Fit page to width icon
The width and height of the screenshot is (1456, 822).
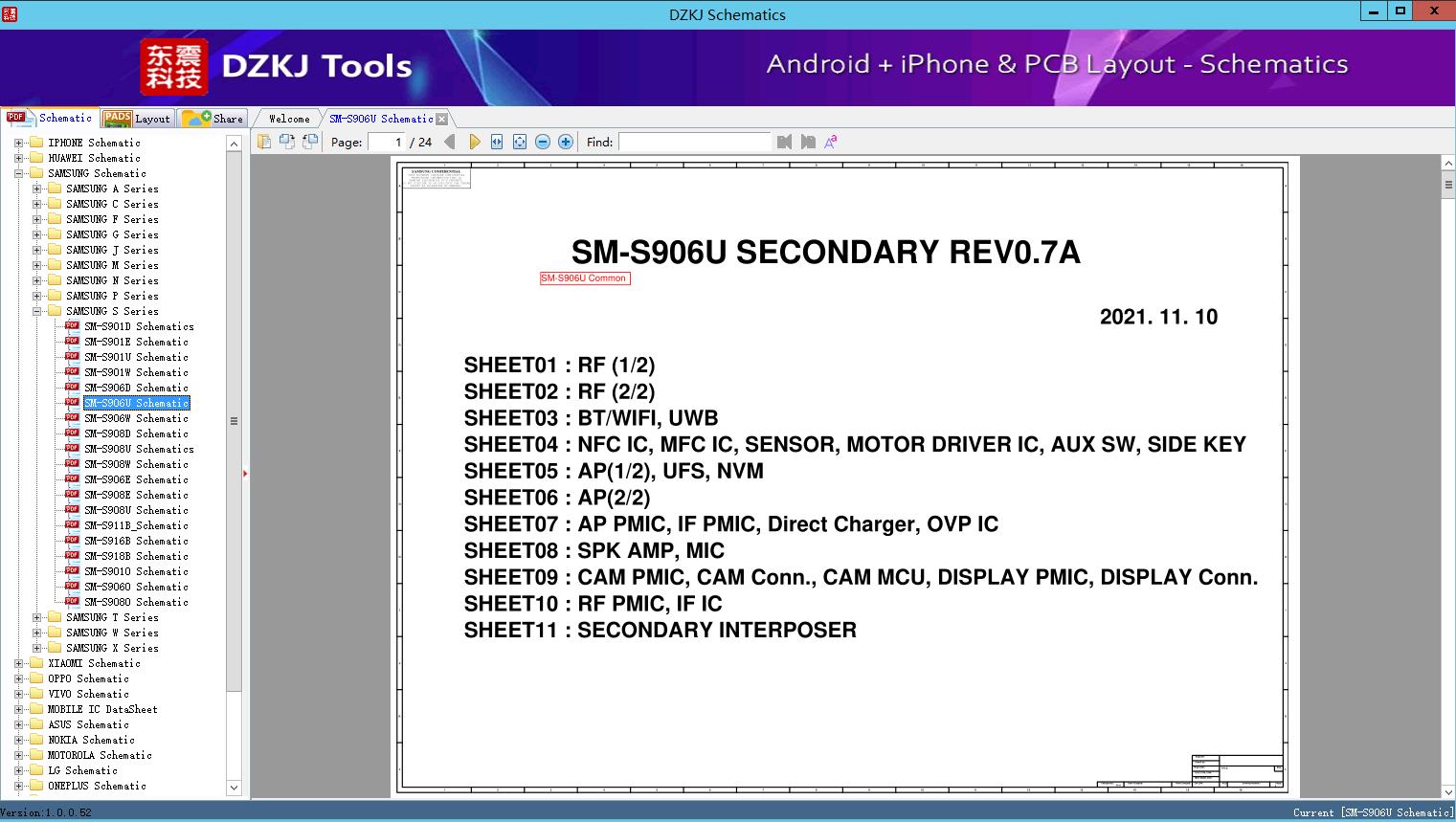[497, 142]
